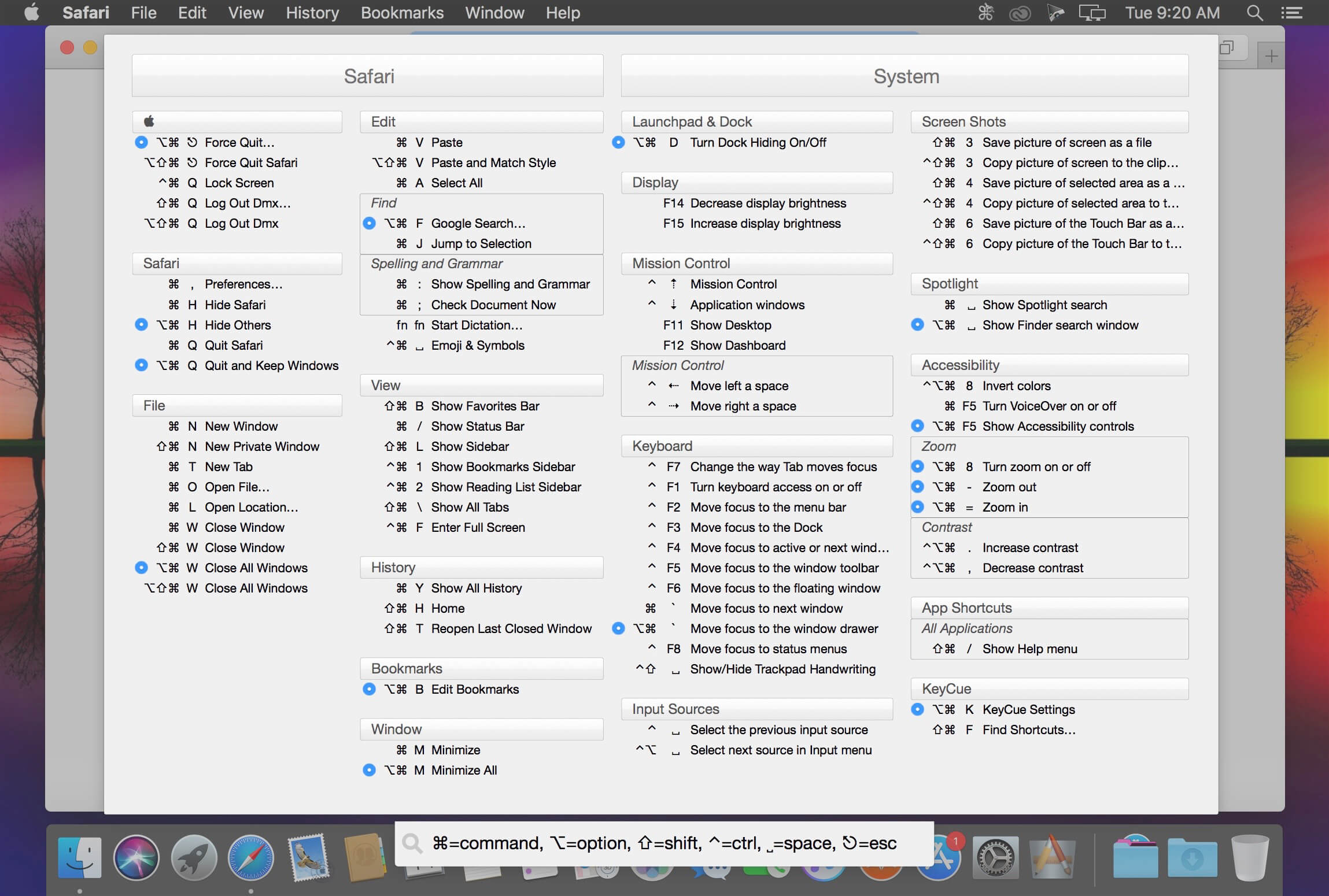The image size is (1329, 896).
Task: Click the search input field at the bottom
Action: click(x=663, y=843)
